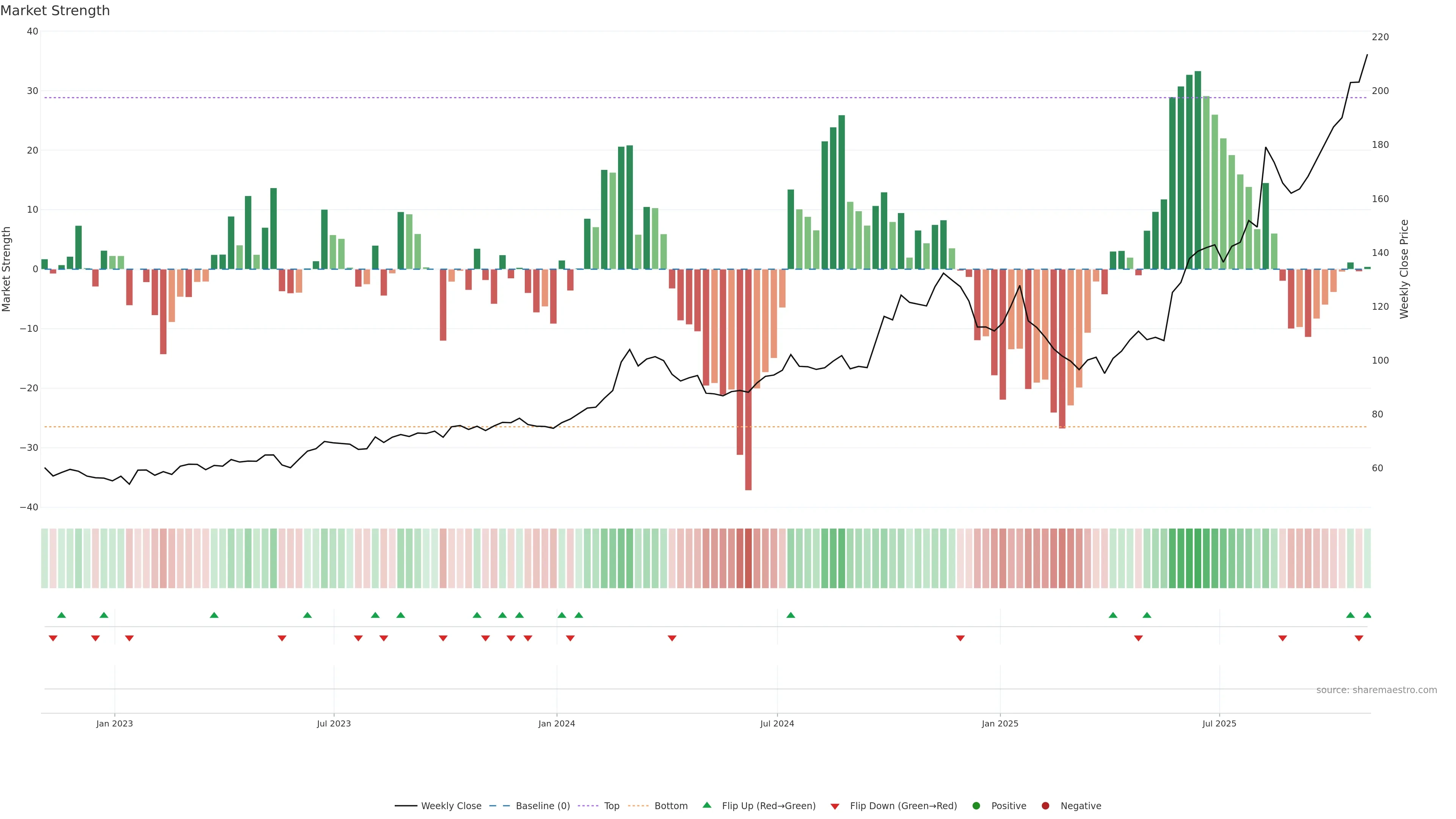The width and height of the screenshot is (1456, 819).
Task: Click the Flip Down red triangle legend icon
Action: point(835,806)
